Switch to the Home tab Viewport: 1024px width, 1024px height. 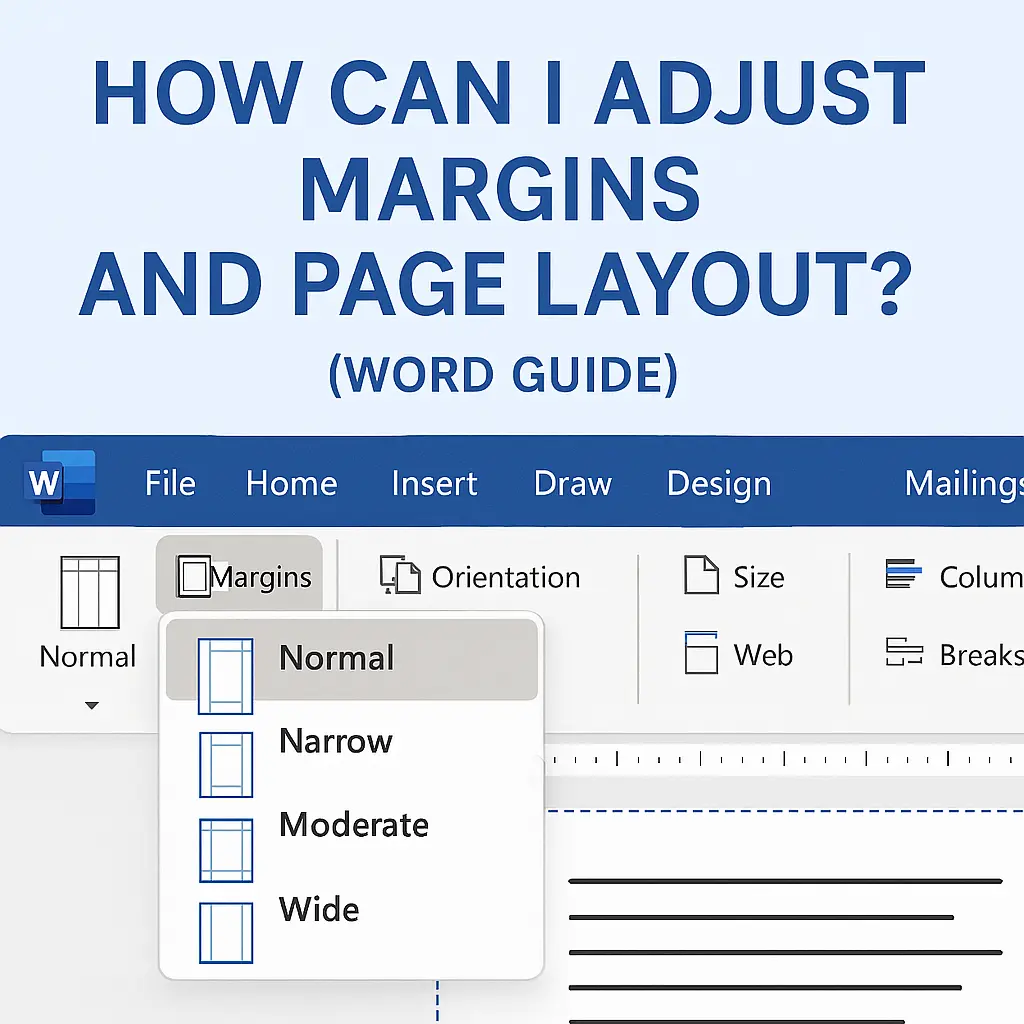pos(290,483)
